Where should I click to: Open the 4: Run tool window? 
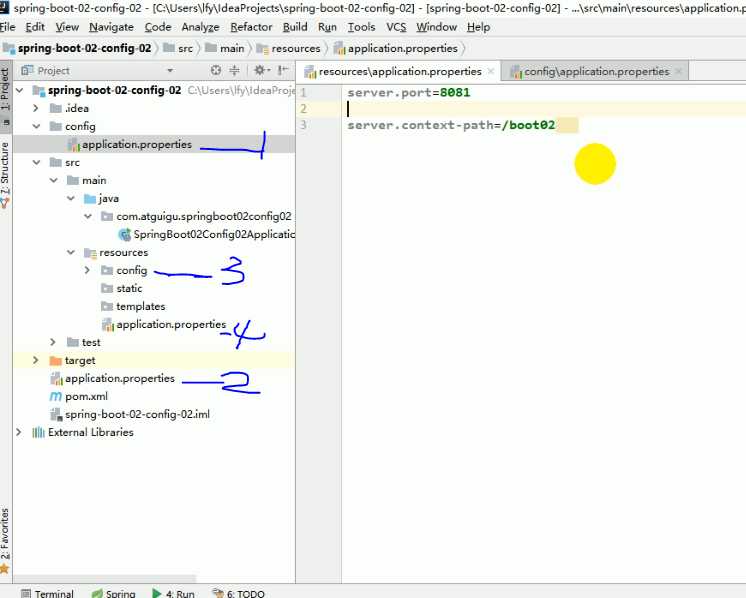click(173, 593)
